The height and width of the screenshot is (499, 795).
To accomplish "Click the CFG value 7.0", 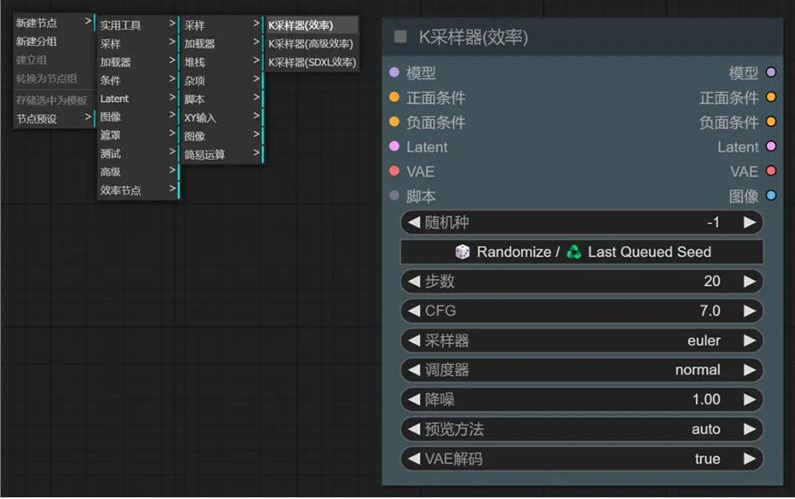I will pyautogui.click(x=710, y=311).
